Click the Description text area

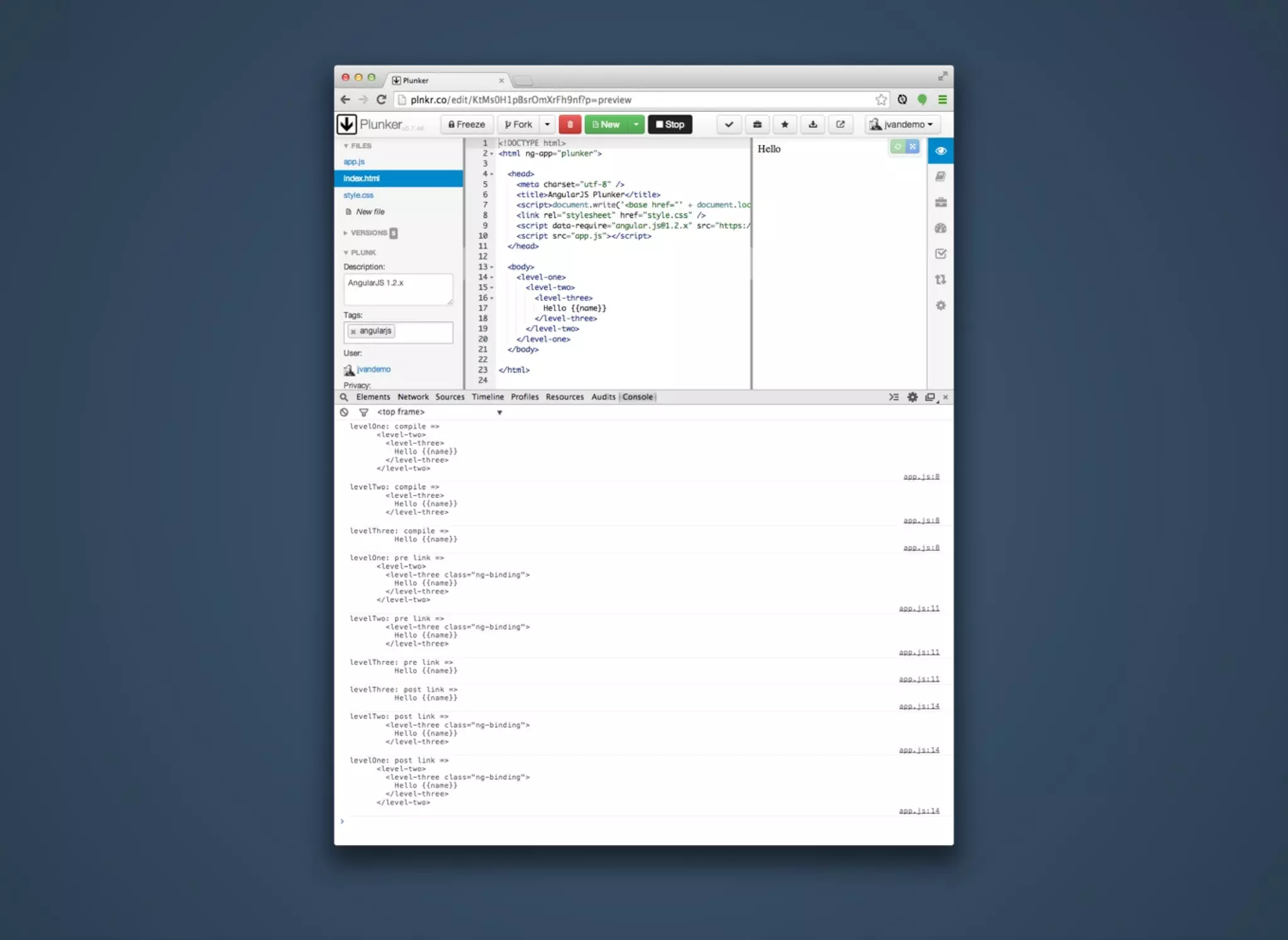(x=397, y=289)
